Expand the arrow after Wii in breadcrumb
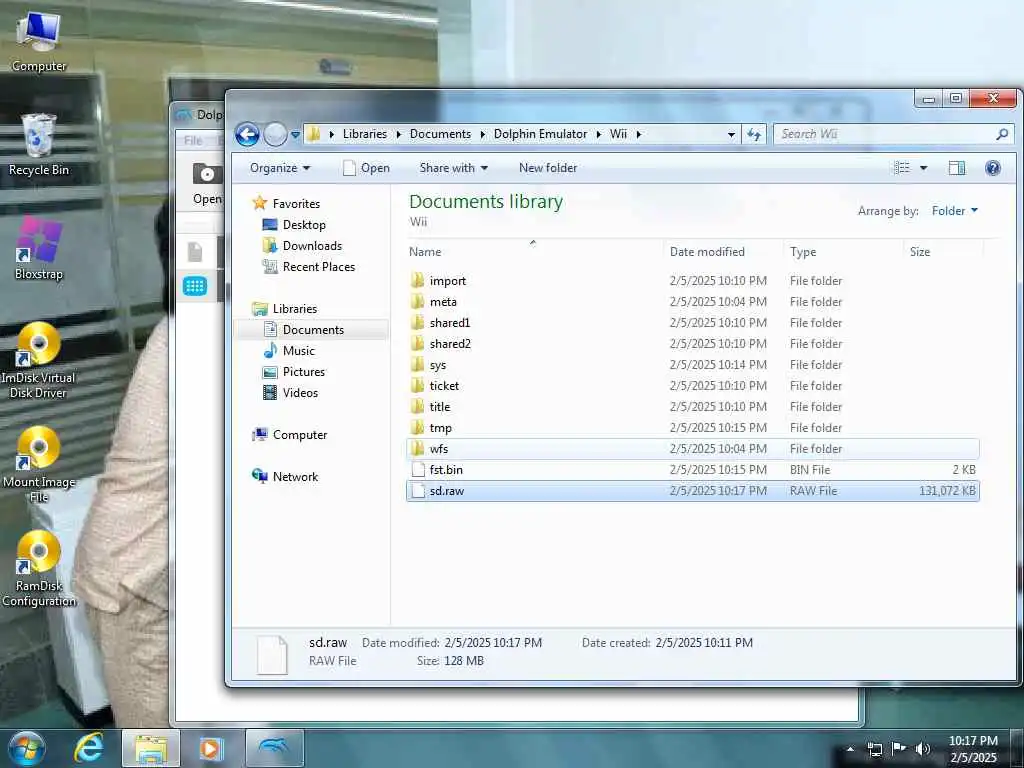This screenshot has width=1024, height=768. click(x=639, y=134)
